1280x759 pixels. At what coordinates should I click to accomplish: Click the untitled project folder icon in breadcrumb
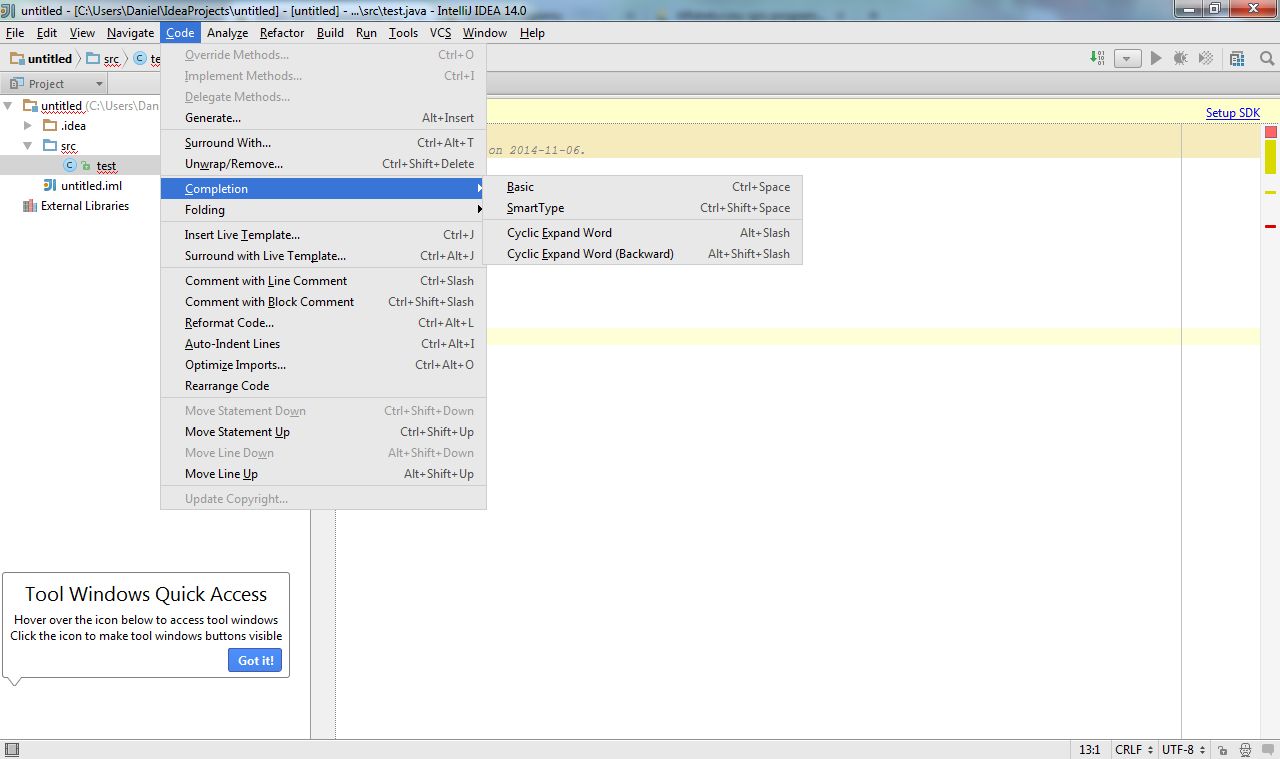point(17,59)
